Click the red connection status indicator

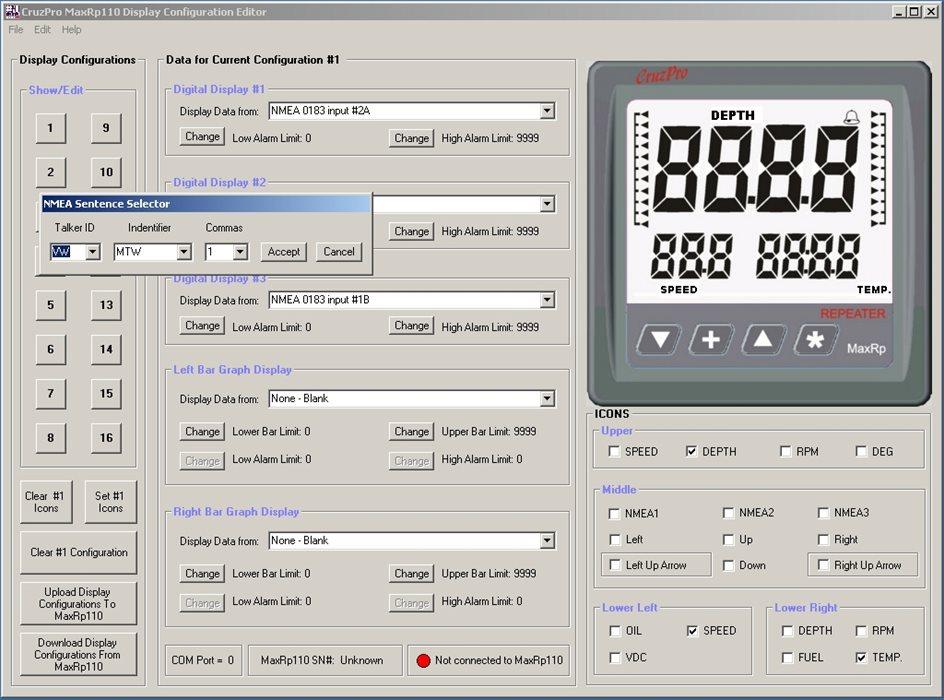pos(422,660)
